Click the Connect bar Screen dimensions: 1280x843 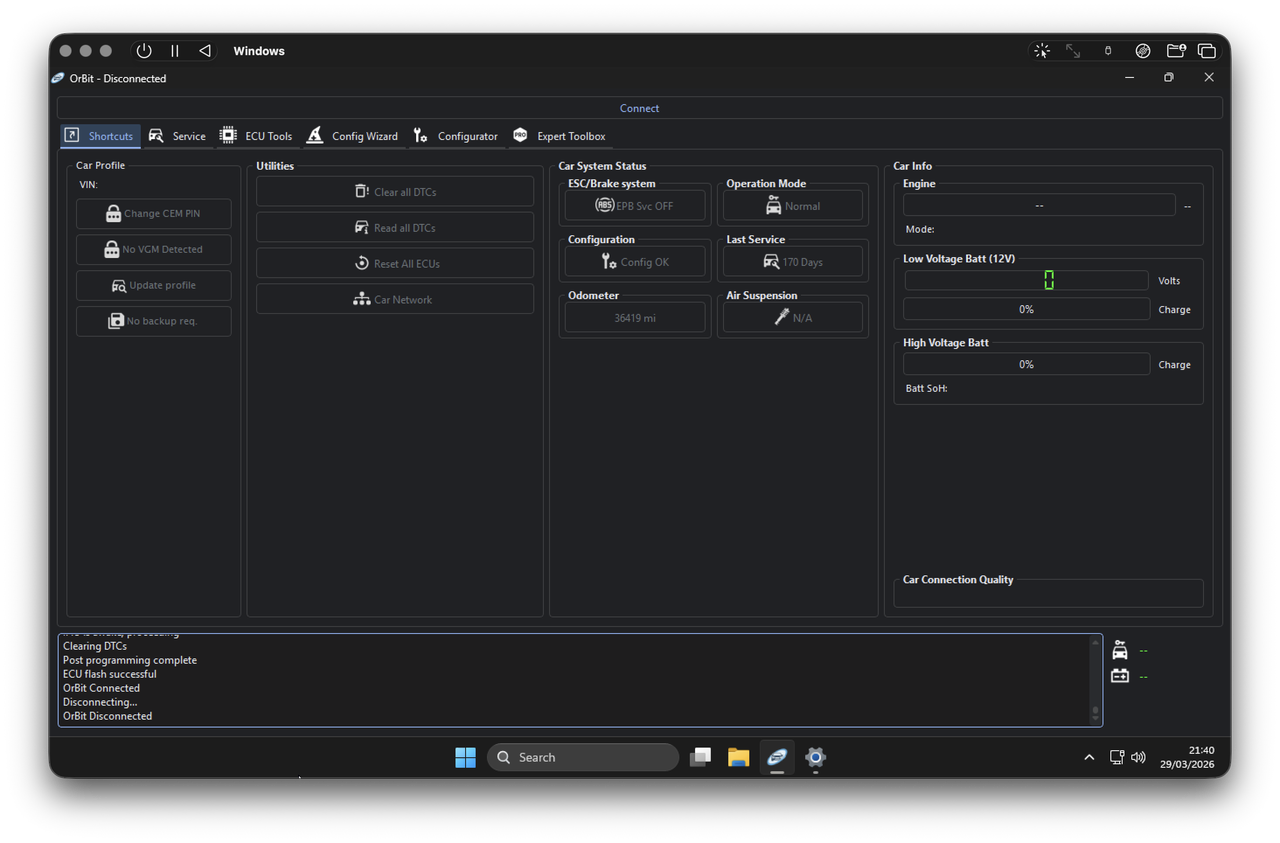coord(640,108)
